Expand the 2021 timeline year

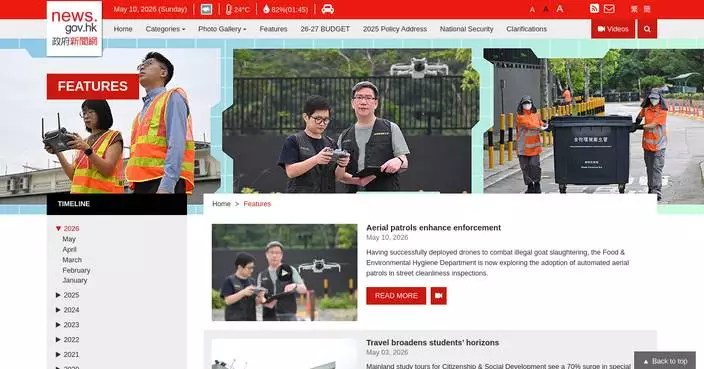(x=67, y=354)
